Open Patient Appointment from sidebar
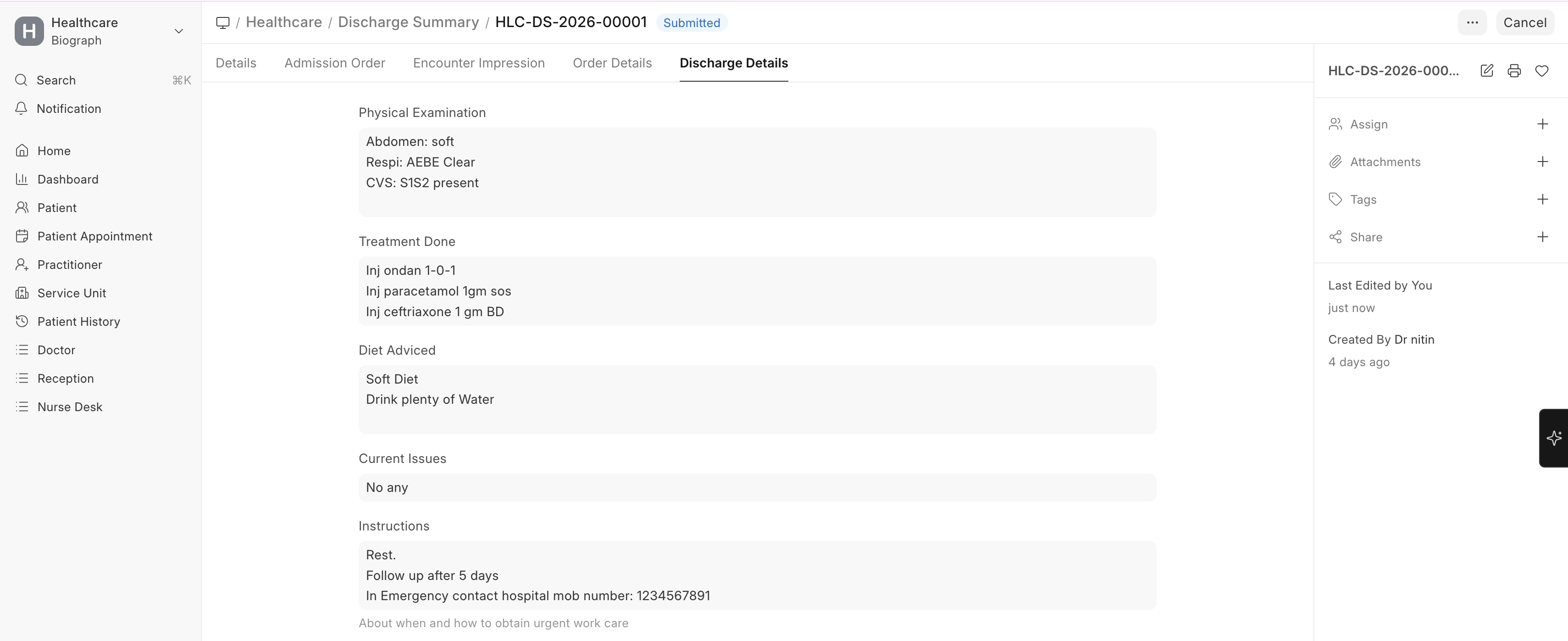Viewport: 1568px width, 641px height. click(94, 236)
